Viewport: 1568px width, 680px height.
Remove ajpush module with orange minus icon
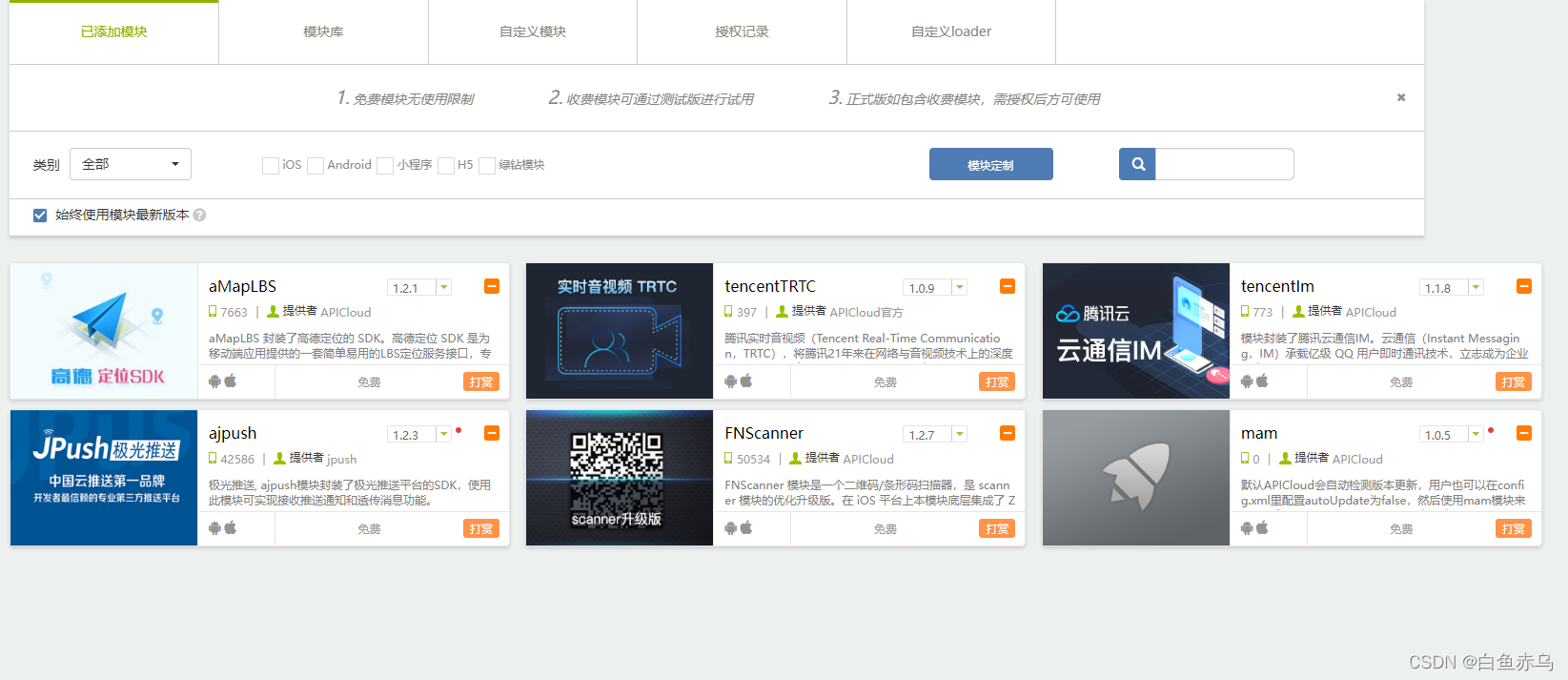[492, 433]
